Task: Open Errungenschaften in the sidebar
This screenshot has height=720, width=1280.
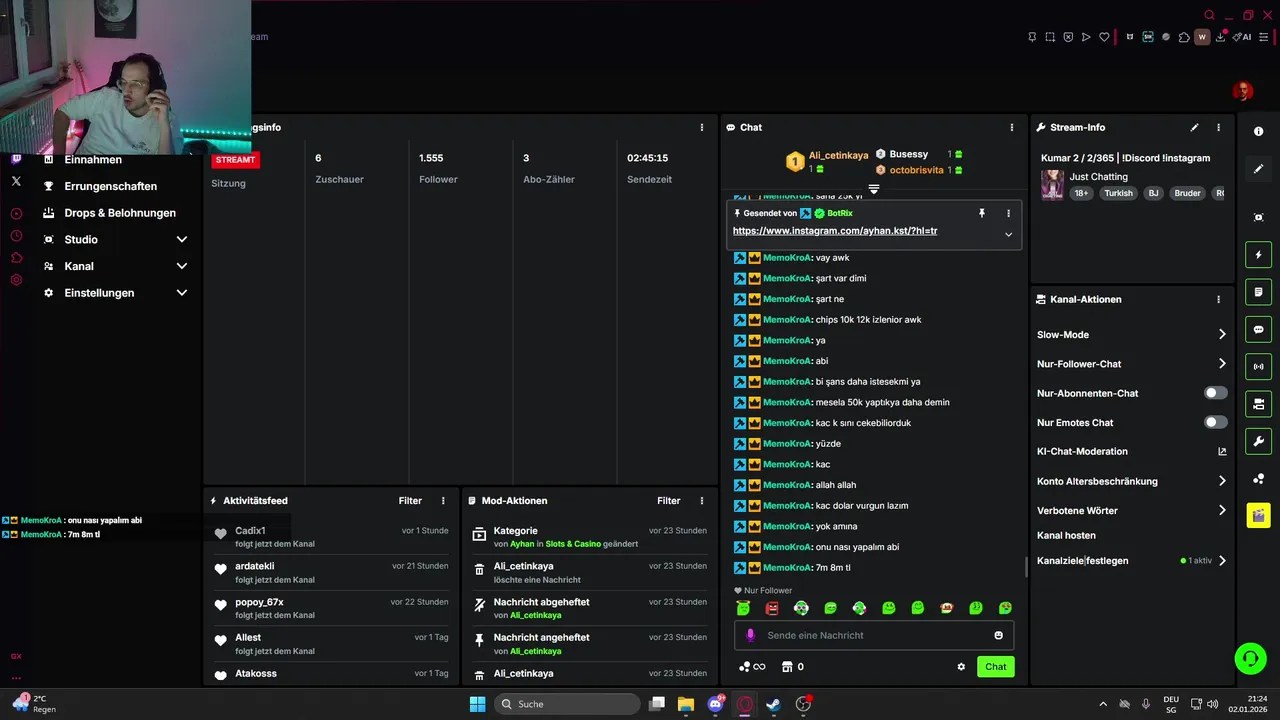Action: [110, 186]
